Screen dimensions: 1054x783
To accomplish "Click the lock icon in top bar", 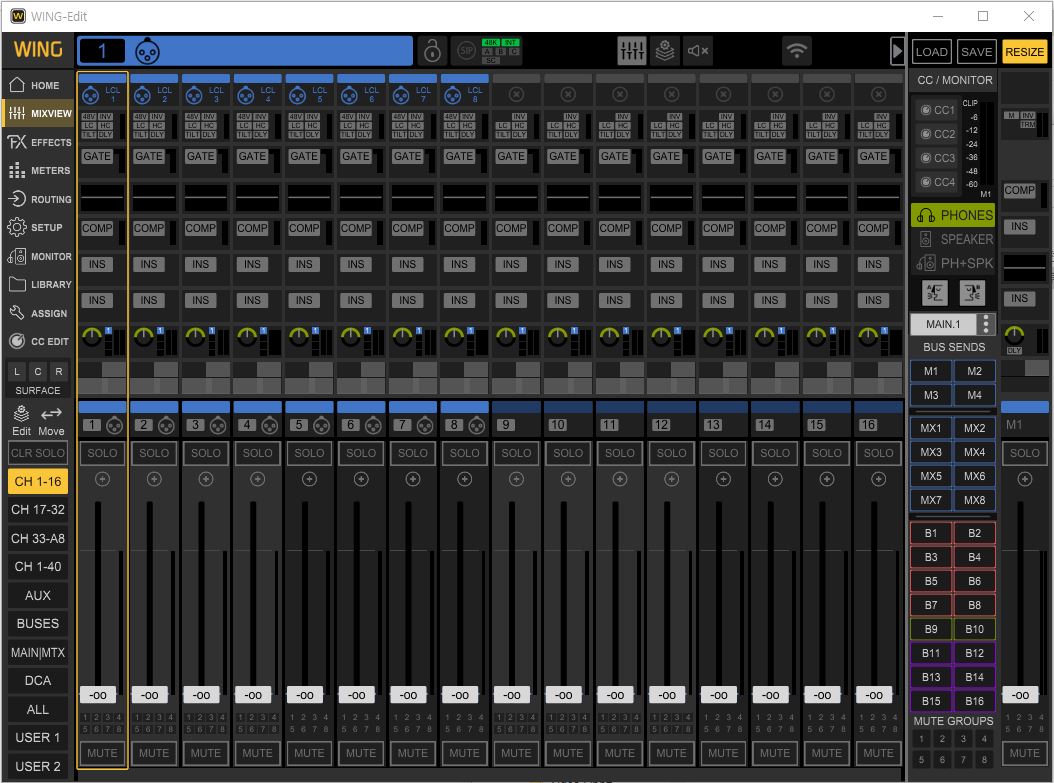I will pos(432,50).
